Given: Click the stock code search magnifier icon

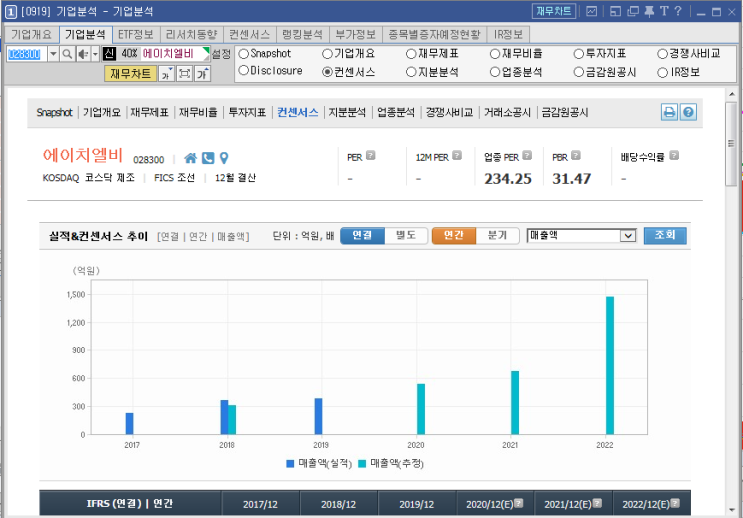Looking at the screenshot, I should tap(67, 54).
